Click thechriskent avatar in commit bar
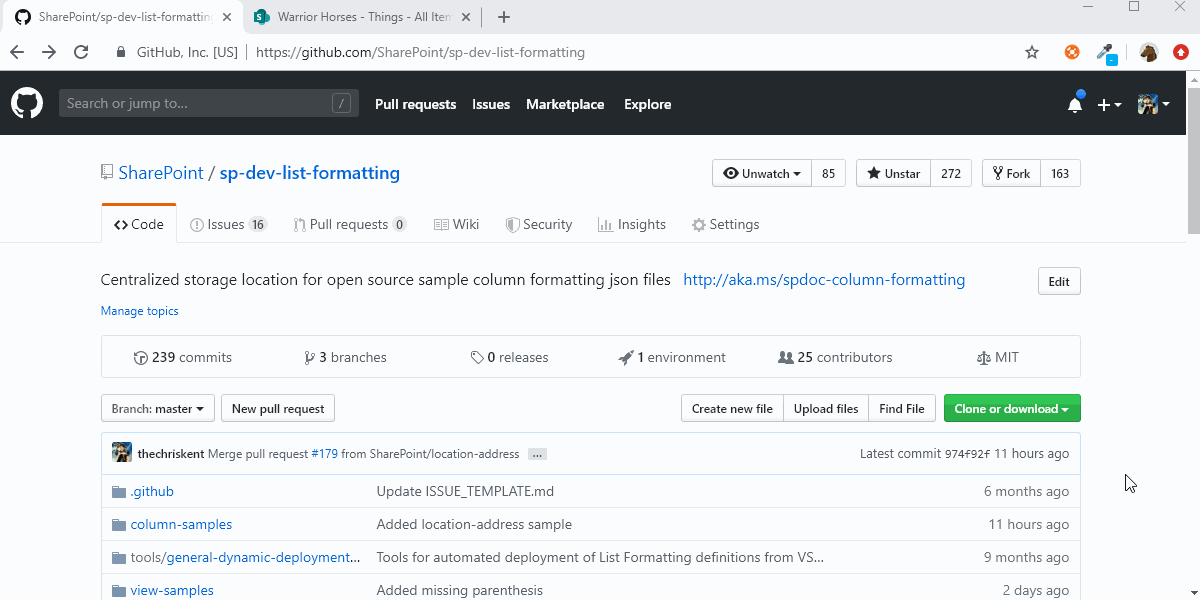This screenshot has width=1200, height=600. pos(122,453)
